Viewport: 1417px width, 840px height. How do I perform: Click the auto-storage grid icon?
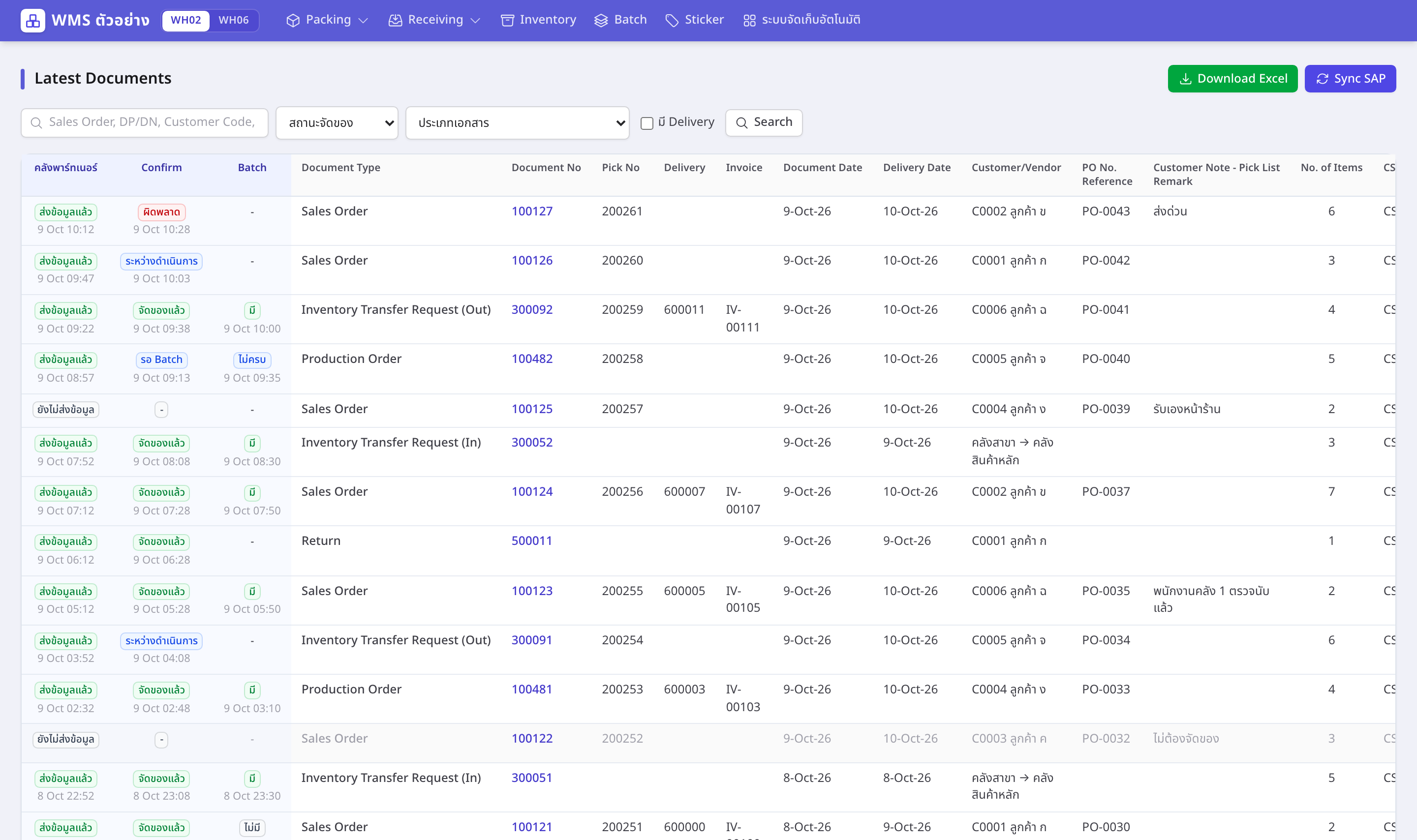tap(749, 20)
